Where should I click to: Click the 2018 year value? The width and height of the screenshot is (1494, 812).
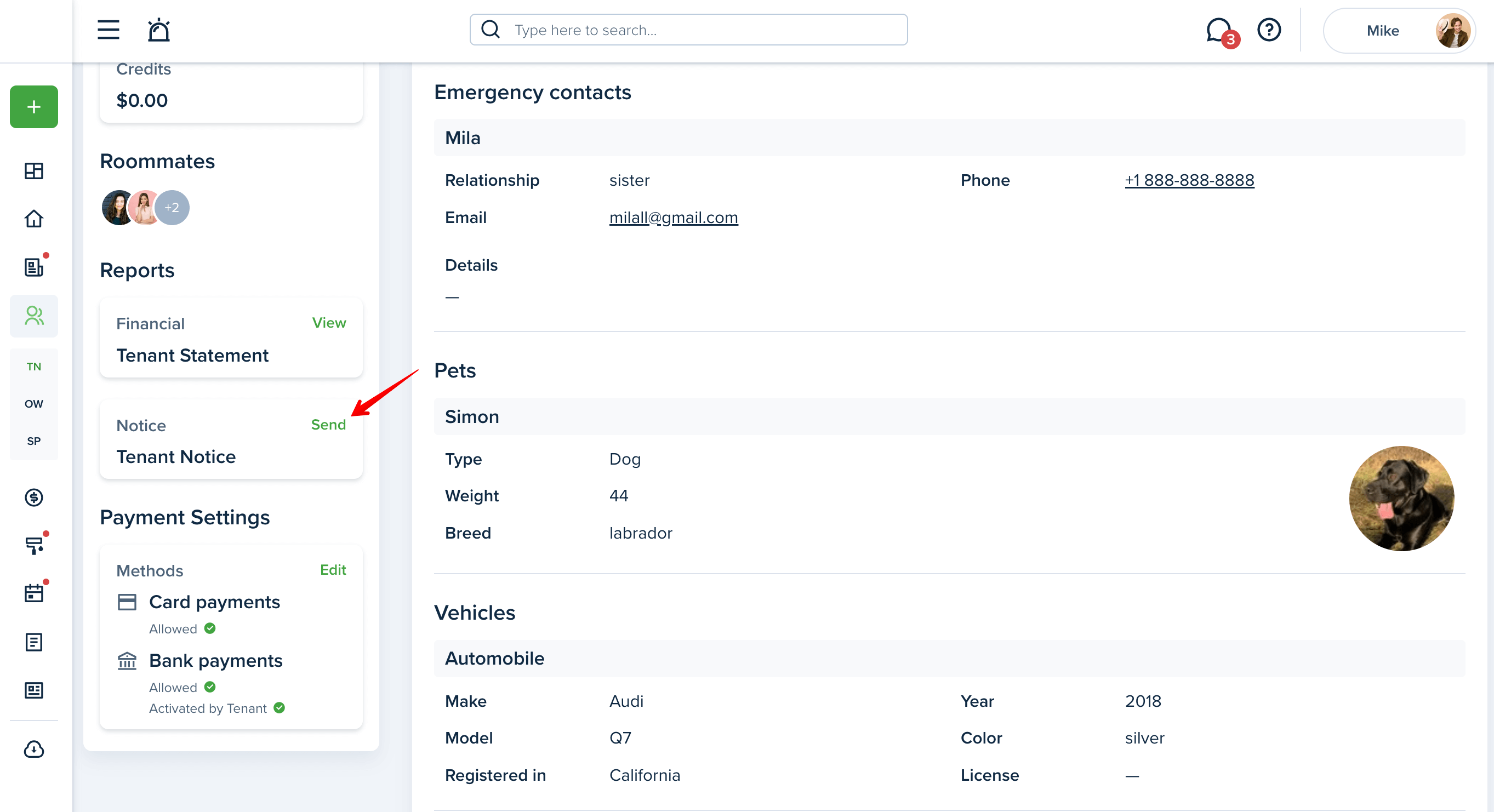(1143, 701)
